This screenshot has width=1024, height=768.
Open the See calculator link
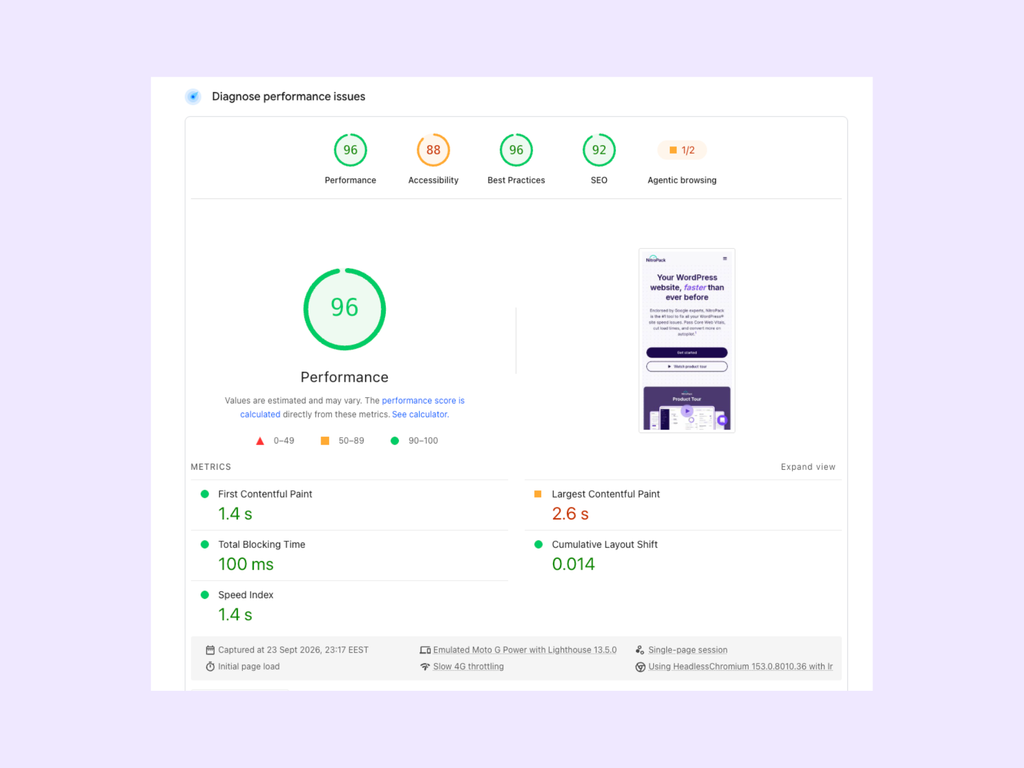click(420, 415)
